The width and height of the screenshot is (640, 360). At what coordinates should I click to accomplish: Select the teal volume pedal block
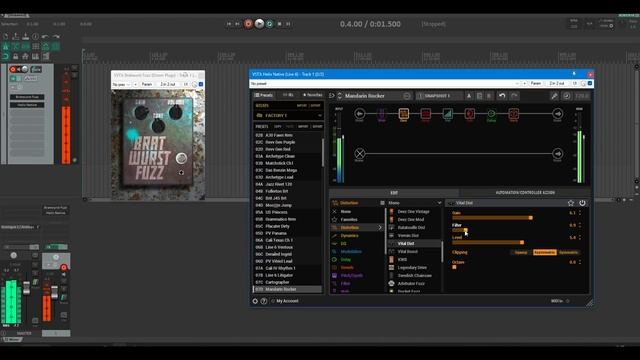pos(447,113)
